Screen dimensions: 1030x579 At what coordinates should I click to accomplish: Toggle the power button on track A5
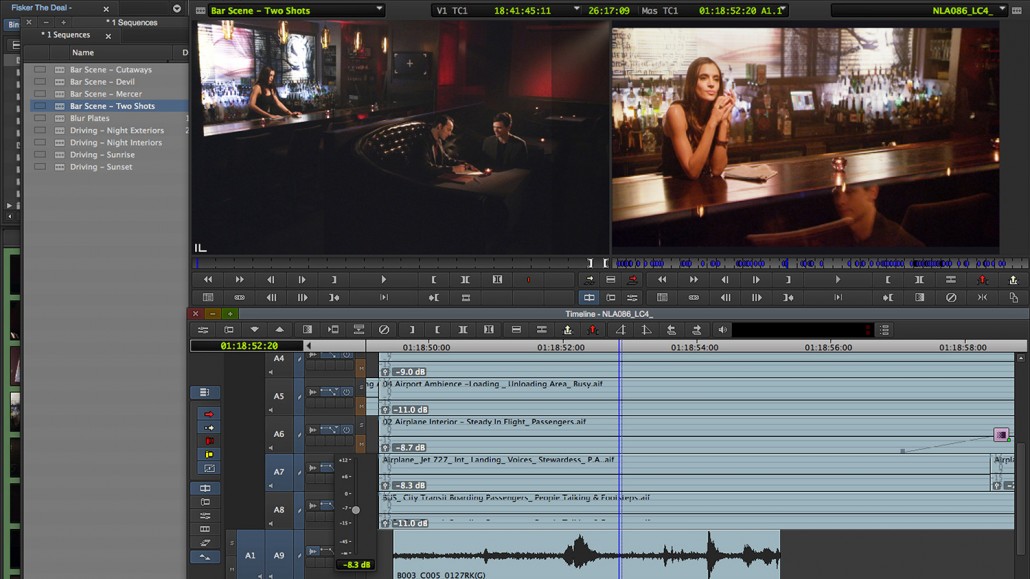[347, 392]
